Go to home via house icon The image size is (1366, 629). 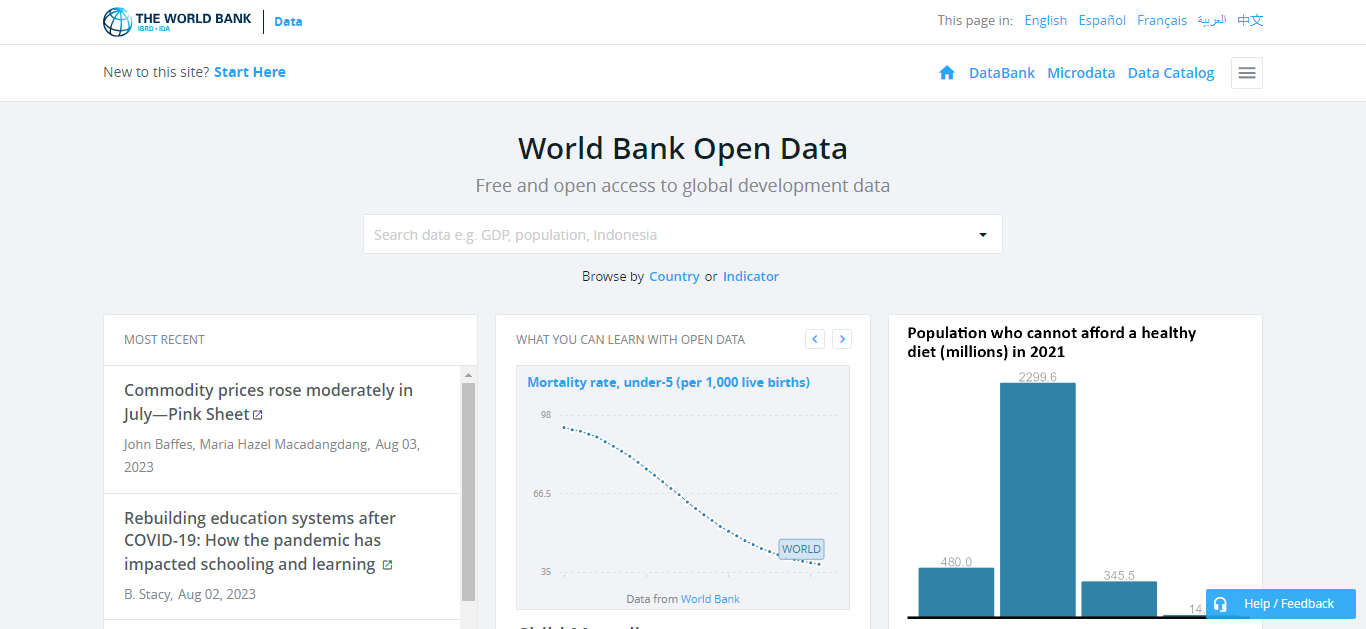click(x=947, y=73)
